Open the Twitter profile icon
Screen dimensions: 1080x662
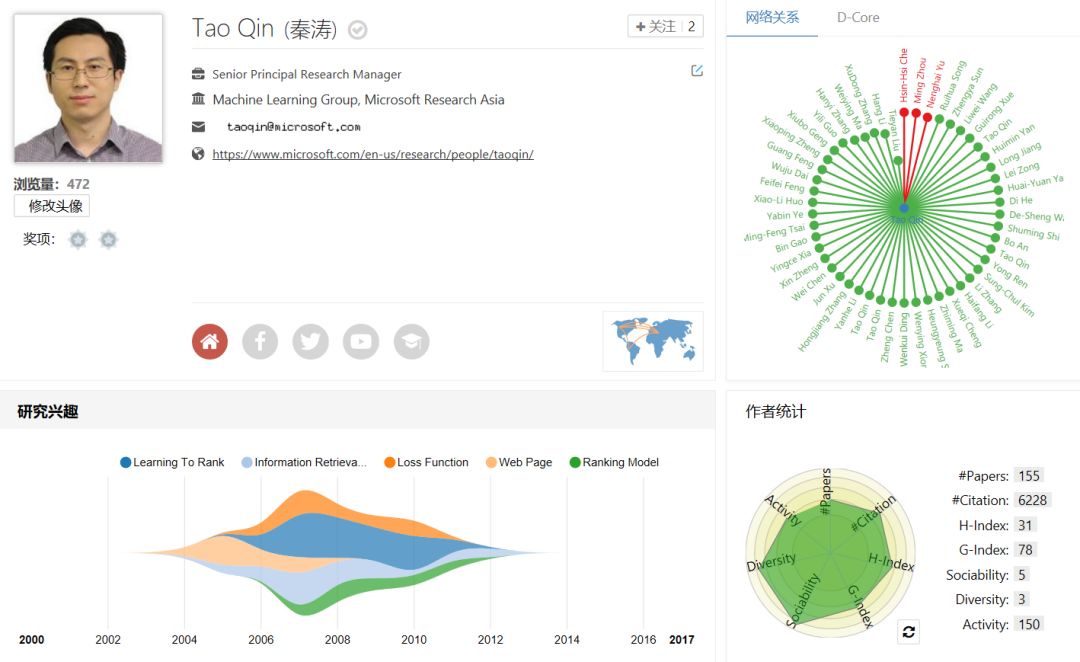pos(311,342)
